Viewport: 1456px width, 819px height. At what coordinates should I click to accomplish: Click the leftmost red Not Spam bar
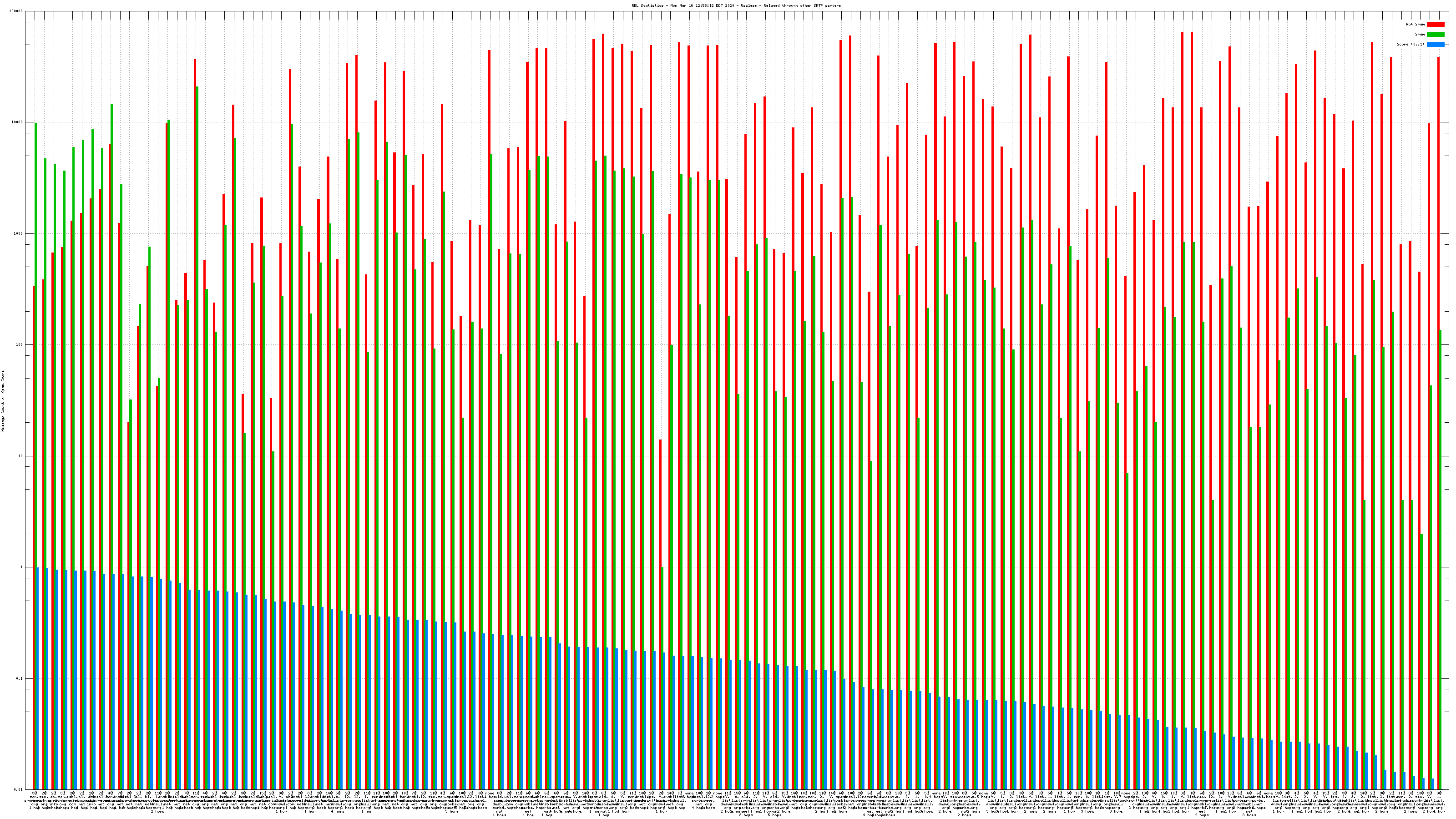point(33,537)
